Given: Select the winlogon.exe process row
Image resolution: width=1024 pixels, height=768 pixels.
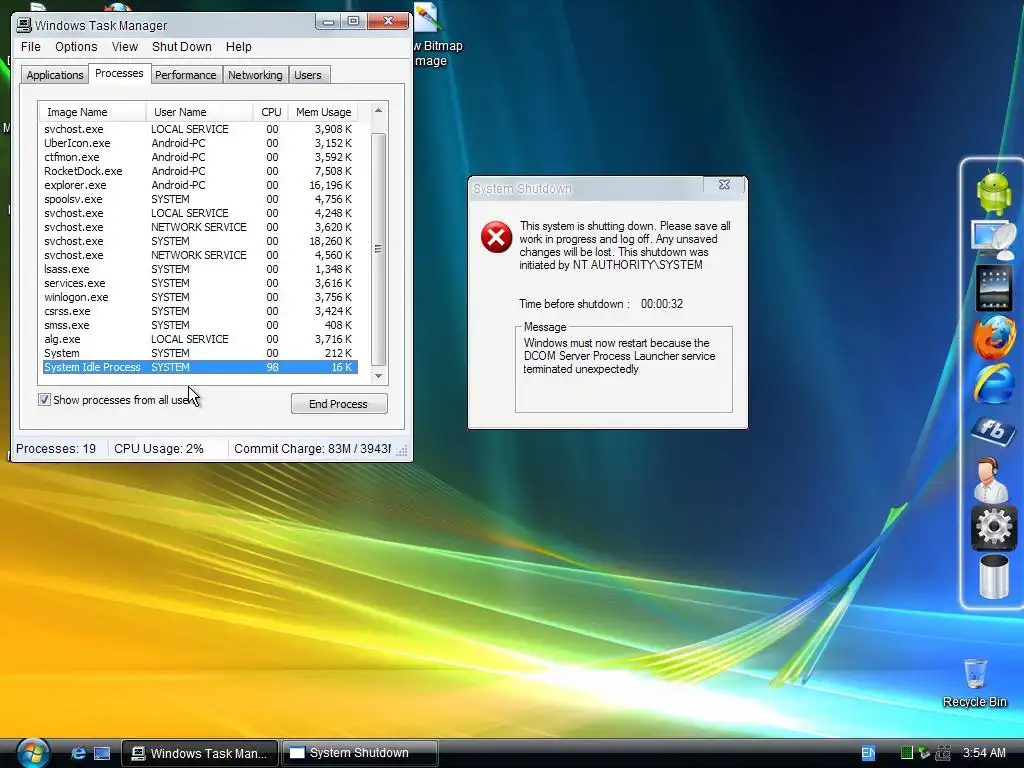Looking at the screenshot, I should point(200,297).
